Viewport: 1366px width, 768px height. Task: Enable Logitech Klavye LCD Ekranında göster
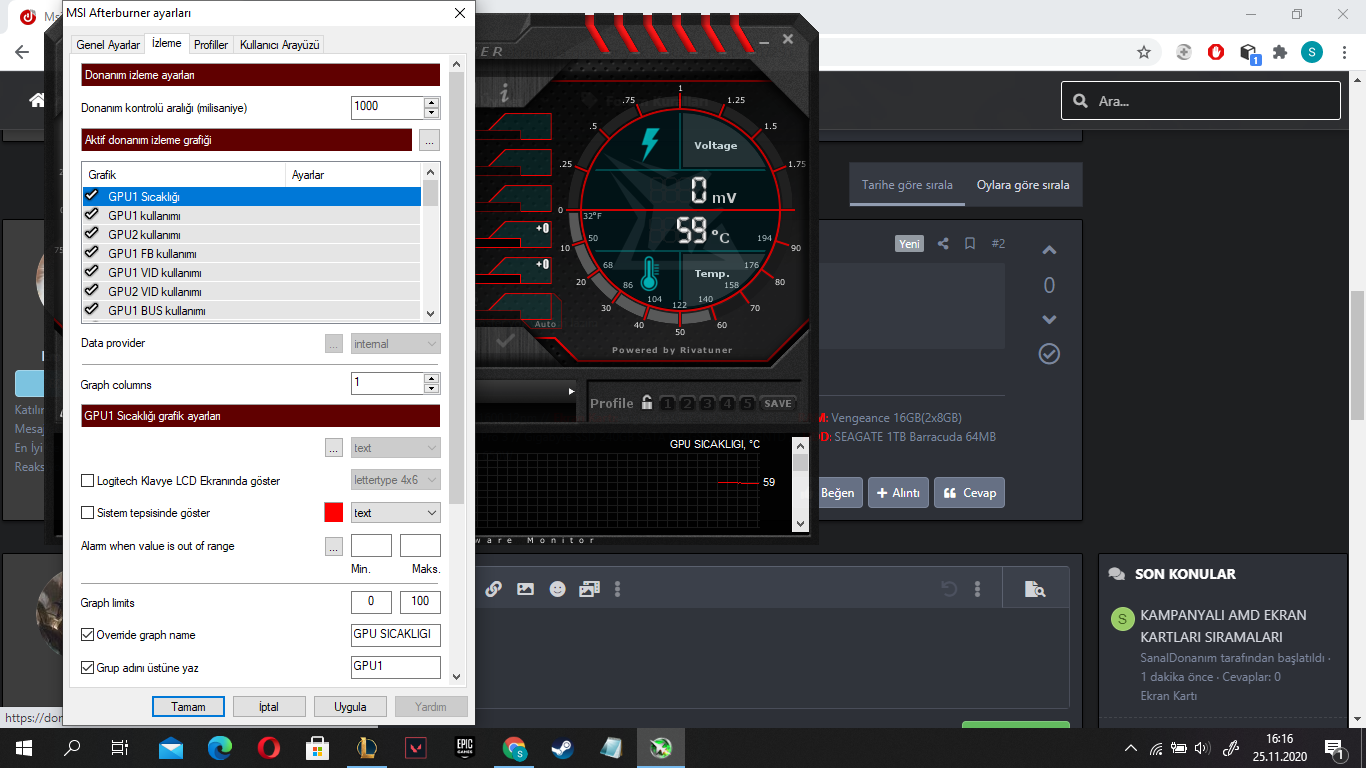(87, 480)
